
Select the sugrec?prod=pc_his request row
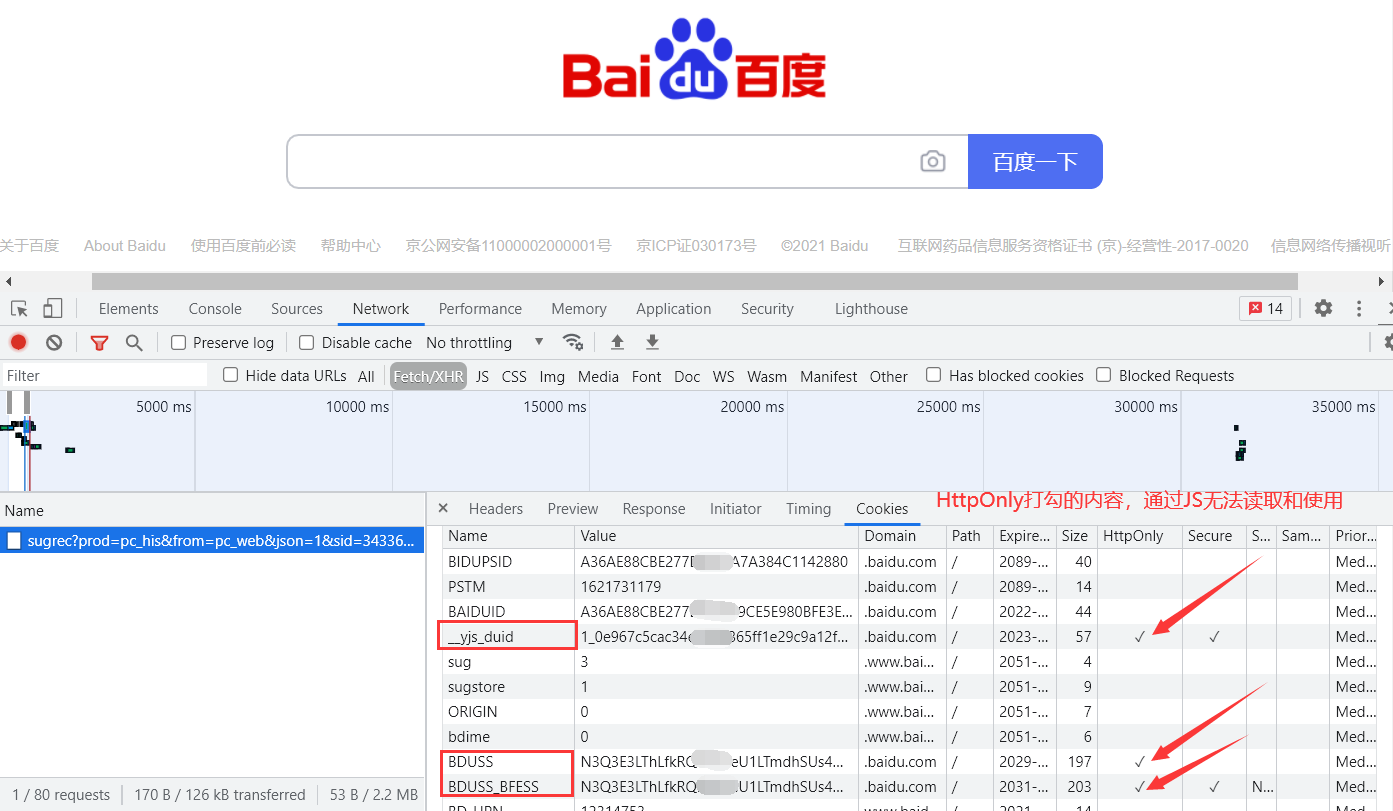coord(212,541)
